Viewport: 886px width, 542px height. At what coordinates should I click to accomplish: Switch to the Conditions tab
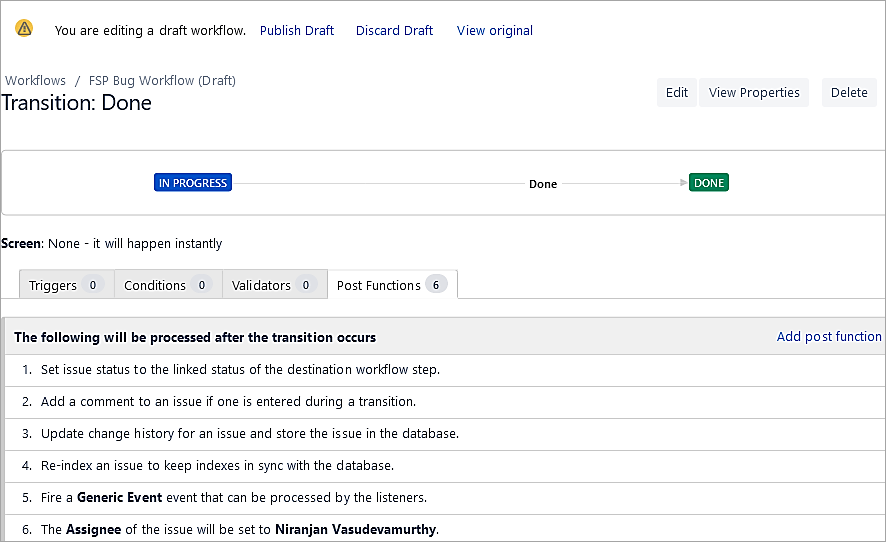[x=167, y=285]
